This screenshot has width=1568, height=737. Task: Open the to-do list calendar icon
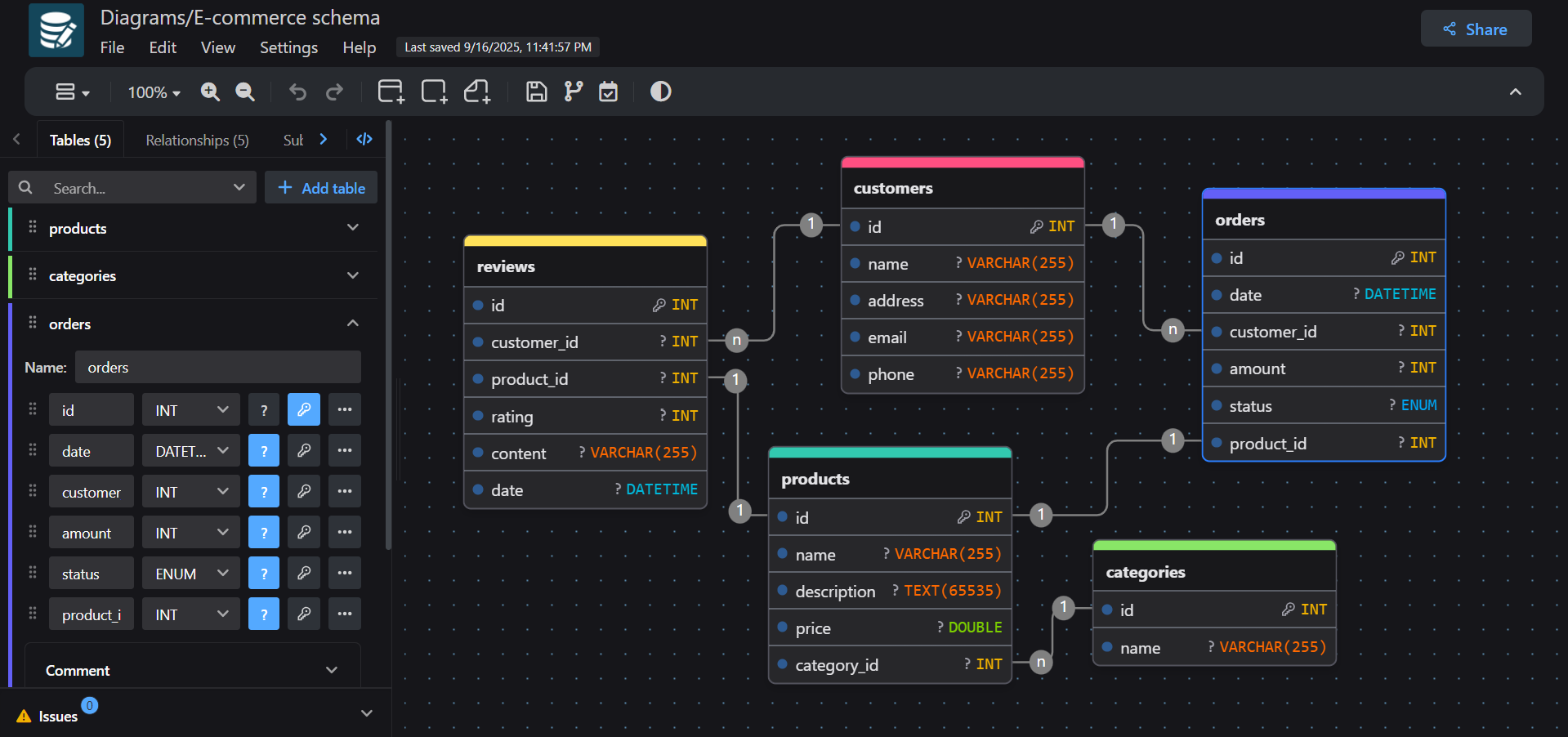tap(608, 92)
